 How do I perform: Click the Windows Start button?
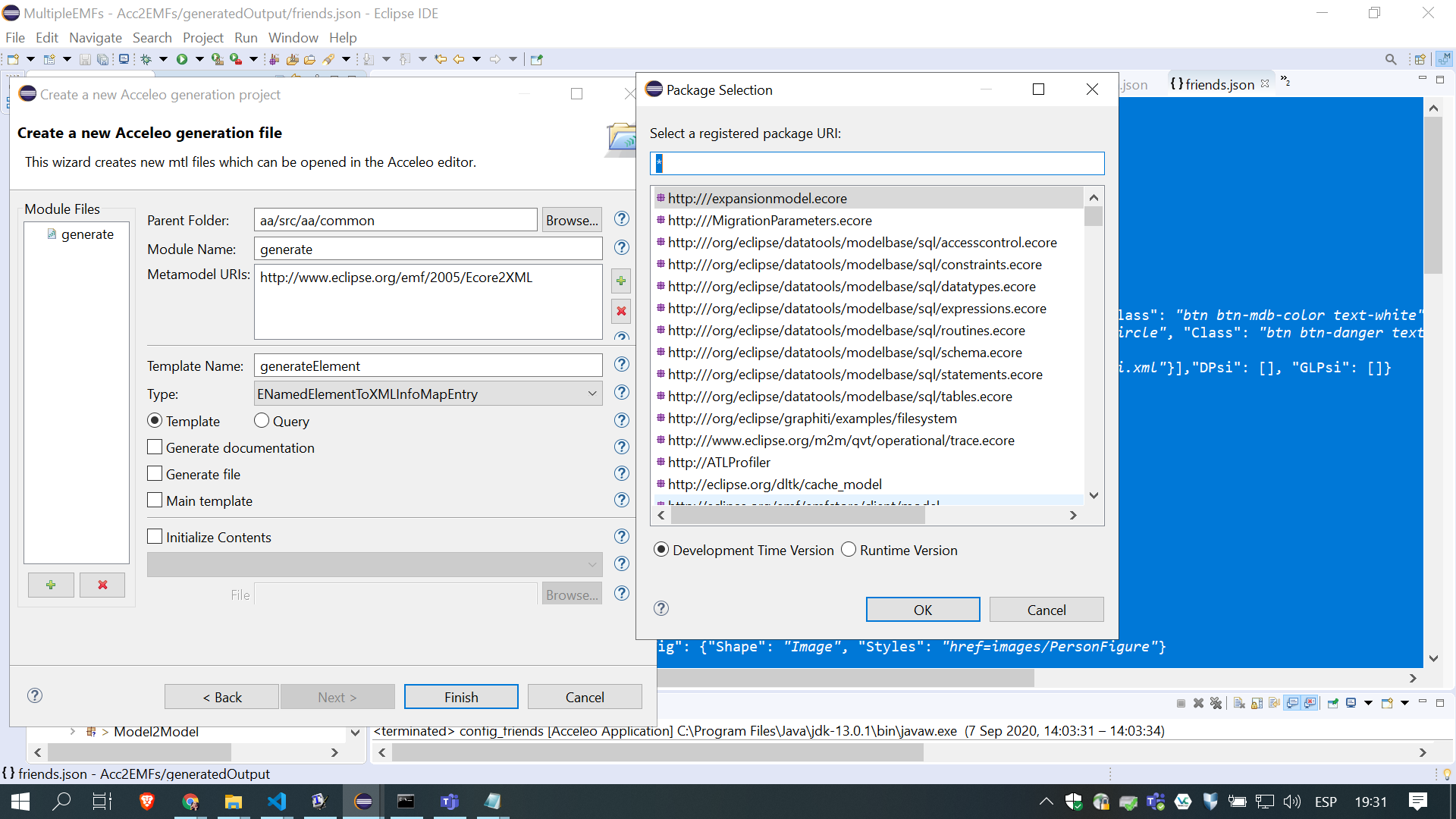pyautogui.click(x=20, y=802)
